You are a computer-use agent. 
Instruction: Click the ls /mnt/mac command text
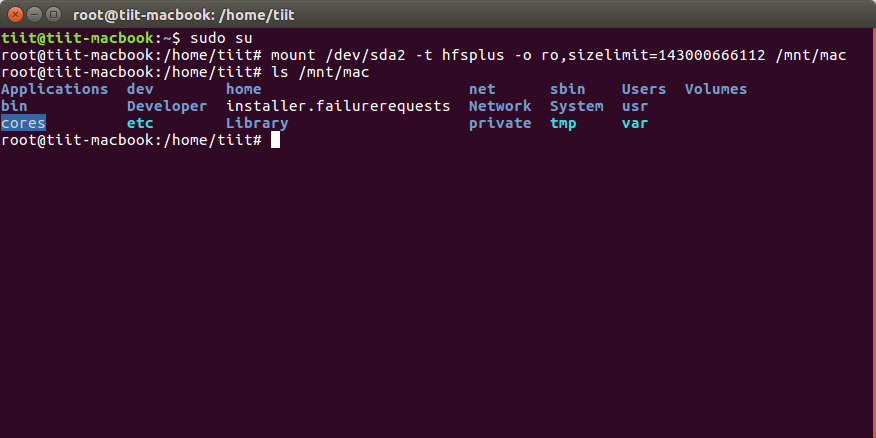tap(320, 72)
